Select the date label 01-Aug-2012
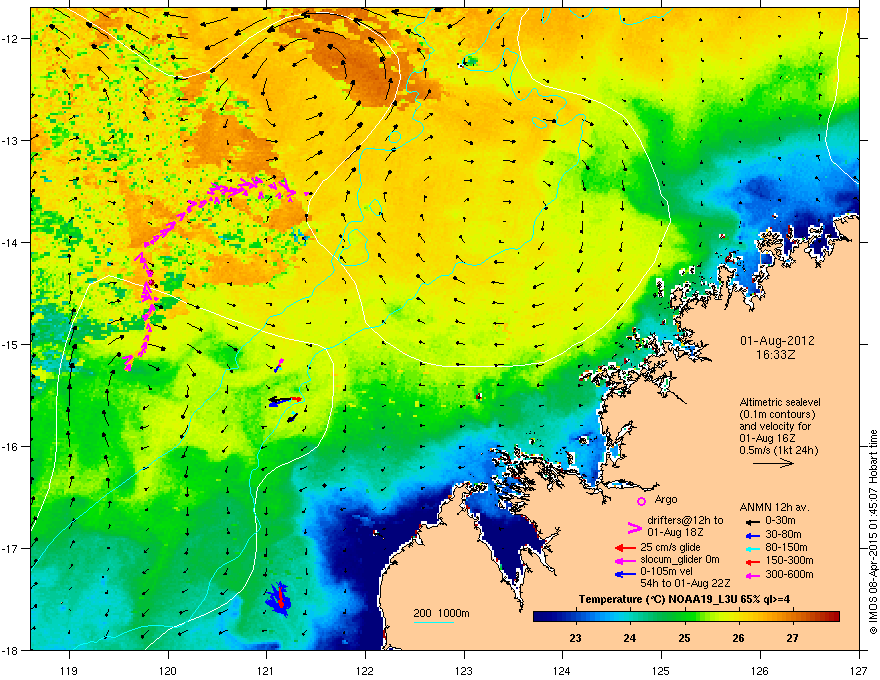This screenshot has width=880, height=680. point(777,341)
